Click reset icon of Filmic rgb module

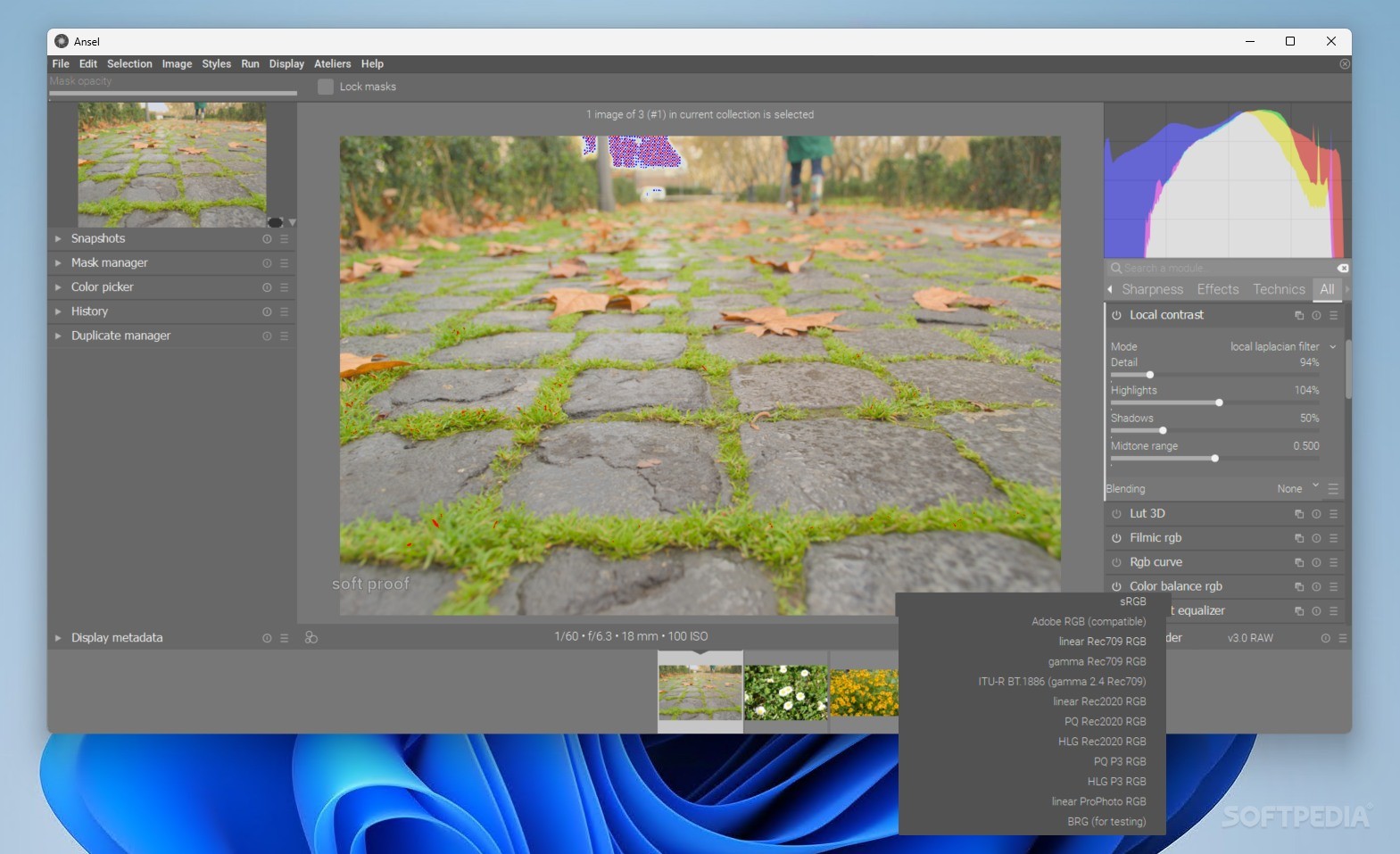pyautogui.click(x=1316, y=538)
